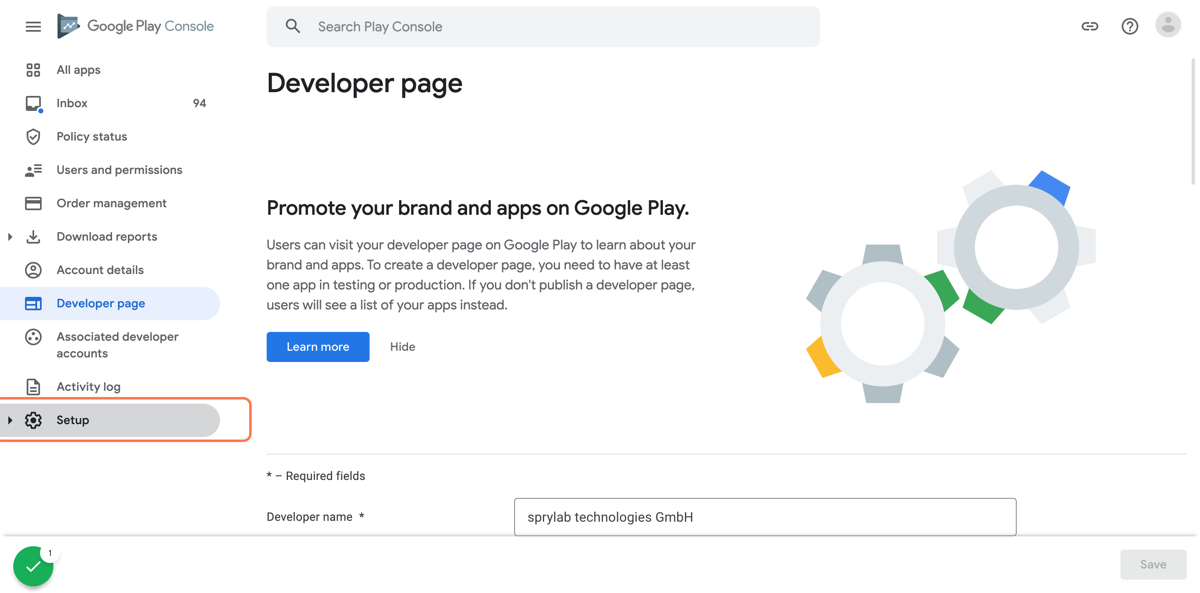The width and height of the screenshot is (1200, 593).
Task: Open Download reports label
Action: 107,237
